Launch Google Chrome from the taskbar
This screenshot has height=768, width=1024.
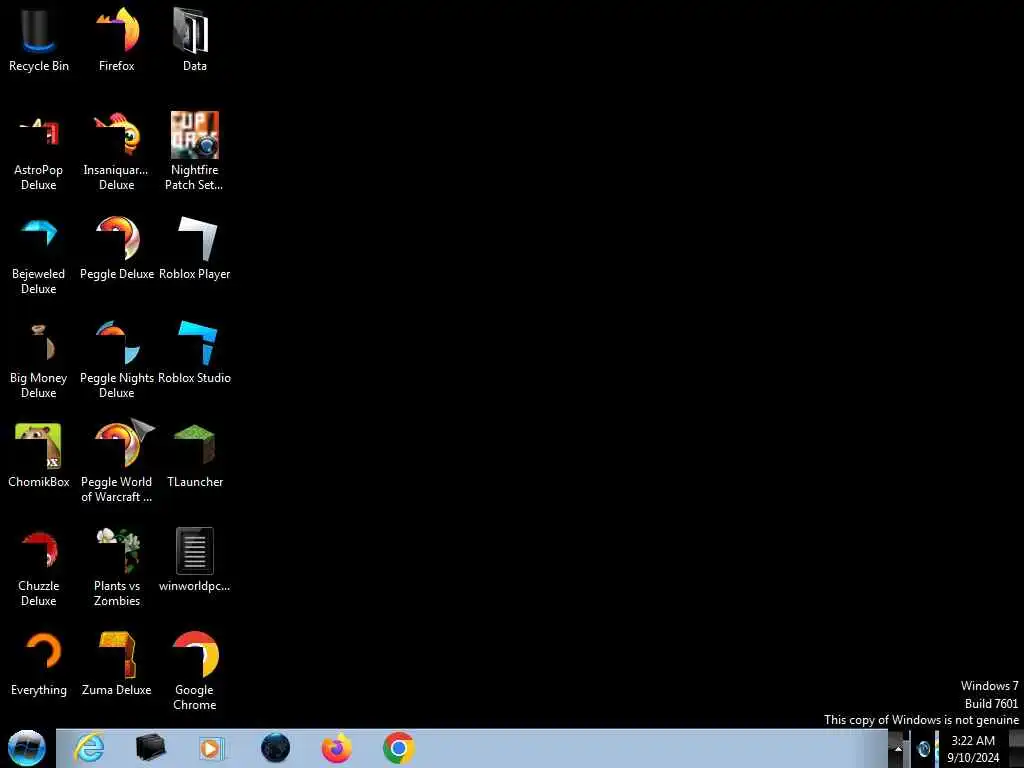[398, 748]
